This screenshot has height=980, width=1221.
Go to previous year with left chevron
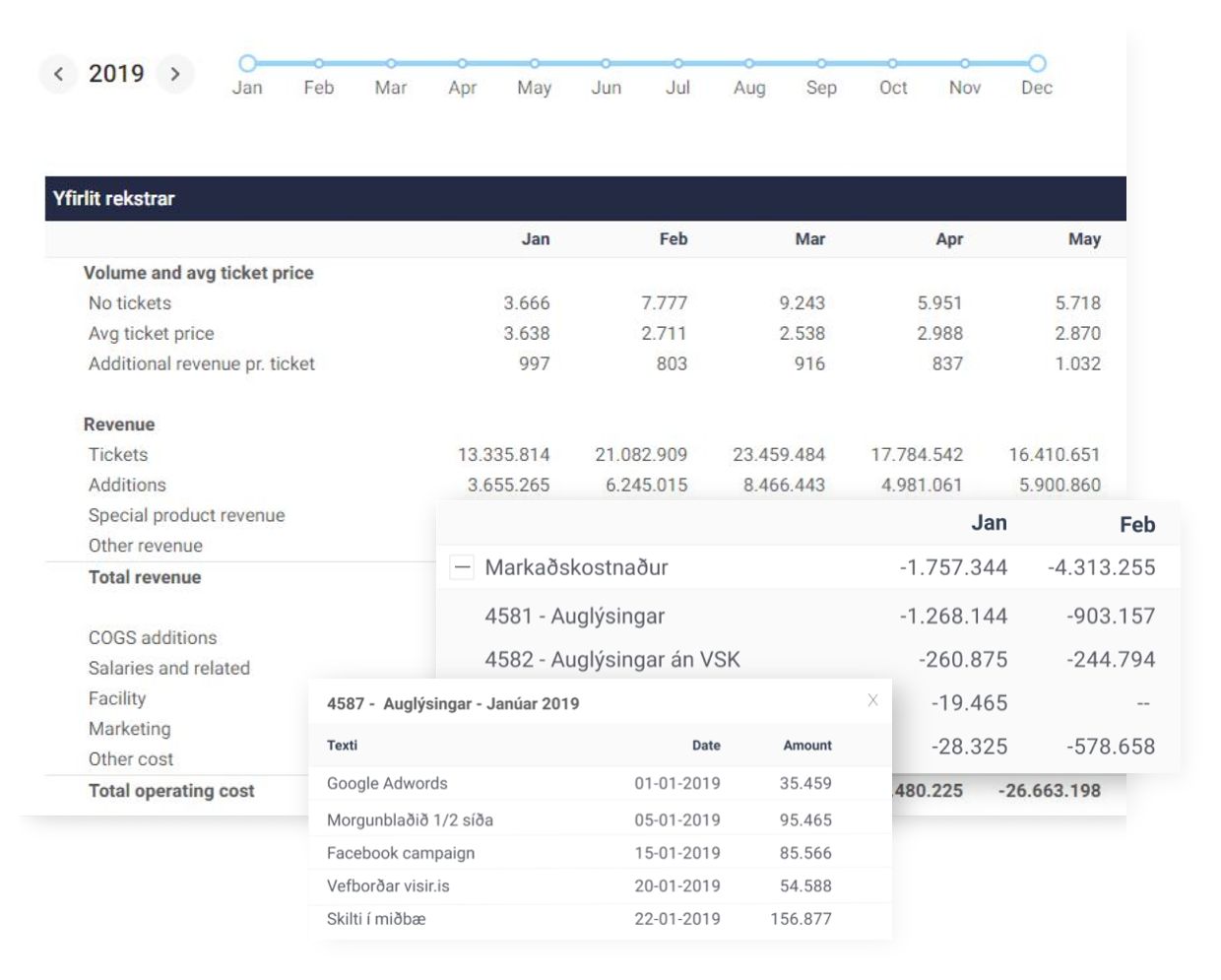click(x=58, y=74)
